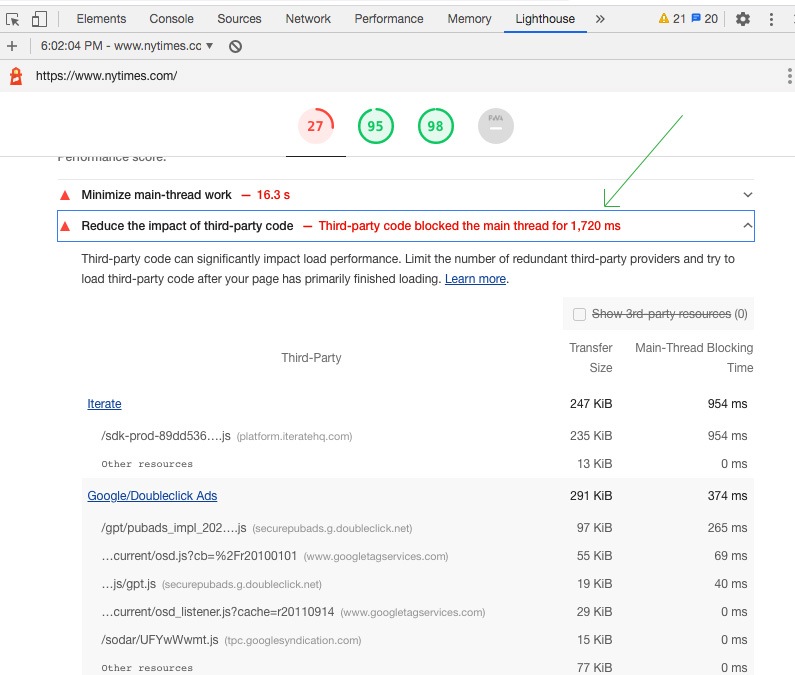Click the 265 ms blocking time value
The height and width of the screenshot is (675, 795).
tap(727, 528)
